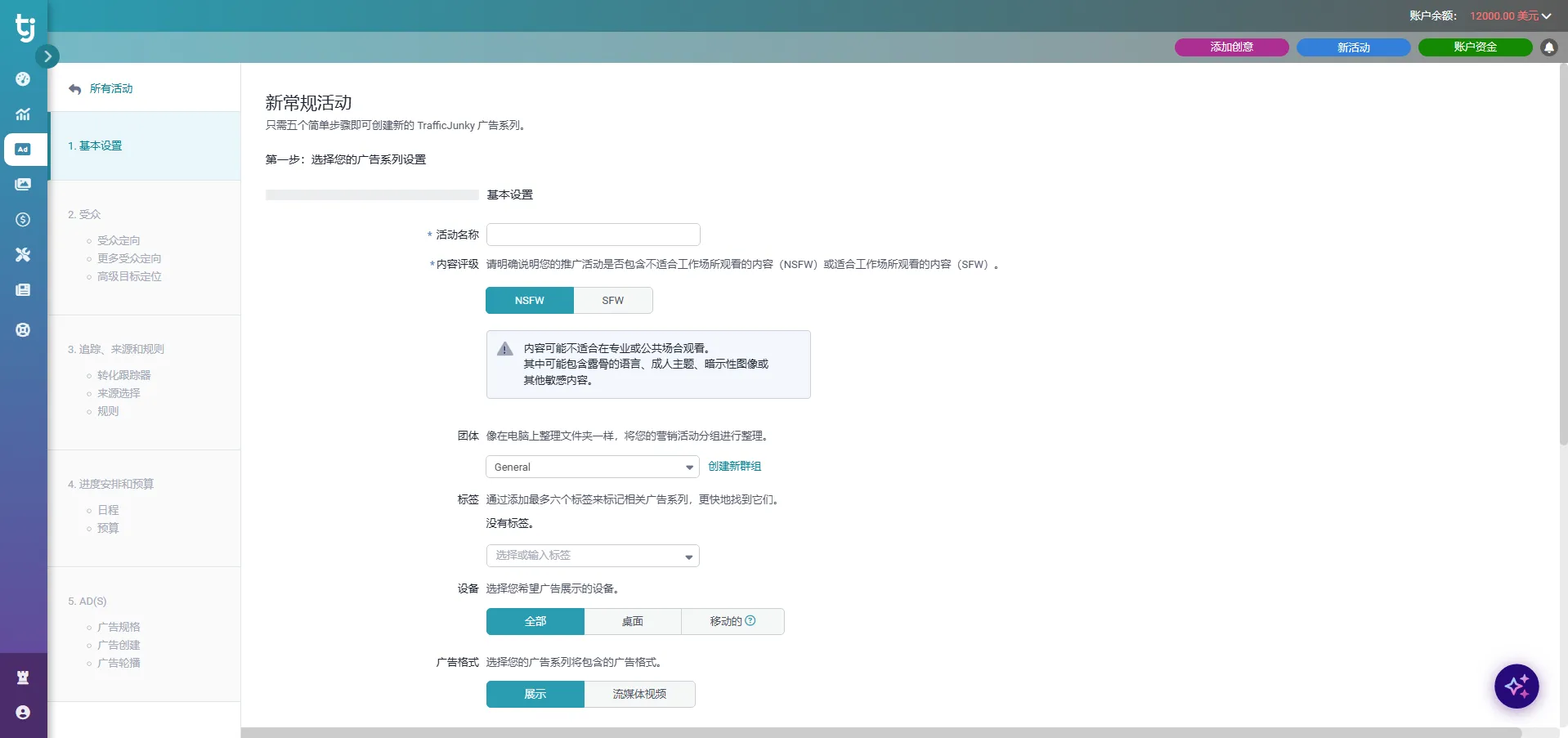
Task: Select the 流媒体视频 ad format
Action: [x=640, y=695]
